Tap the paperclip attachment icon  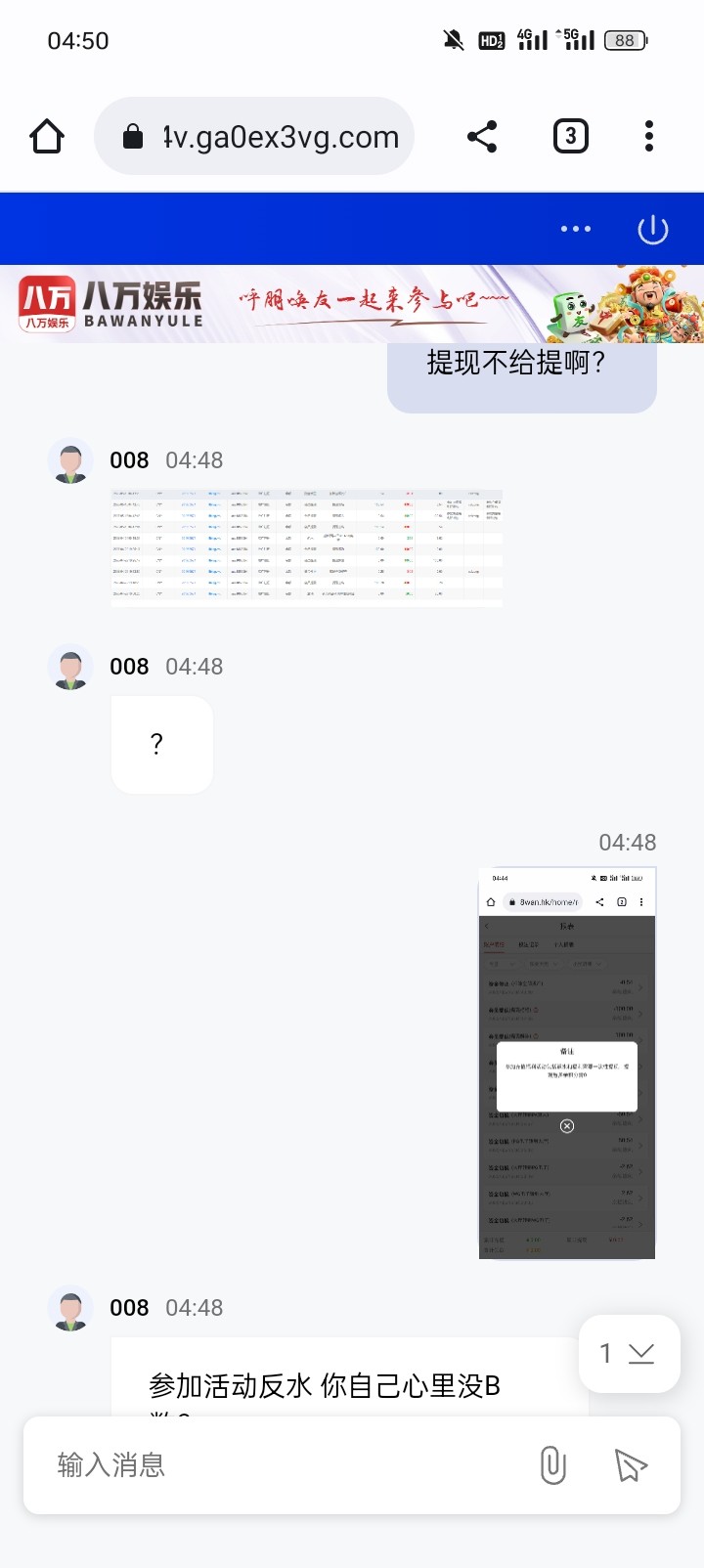coord(552,1464)
